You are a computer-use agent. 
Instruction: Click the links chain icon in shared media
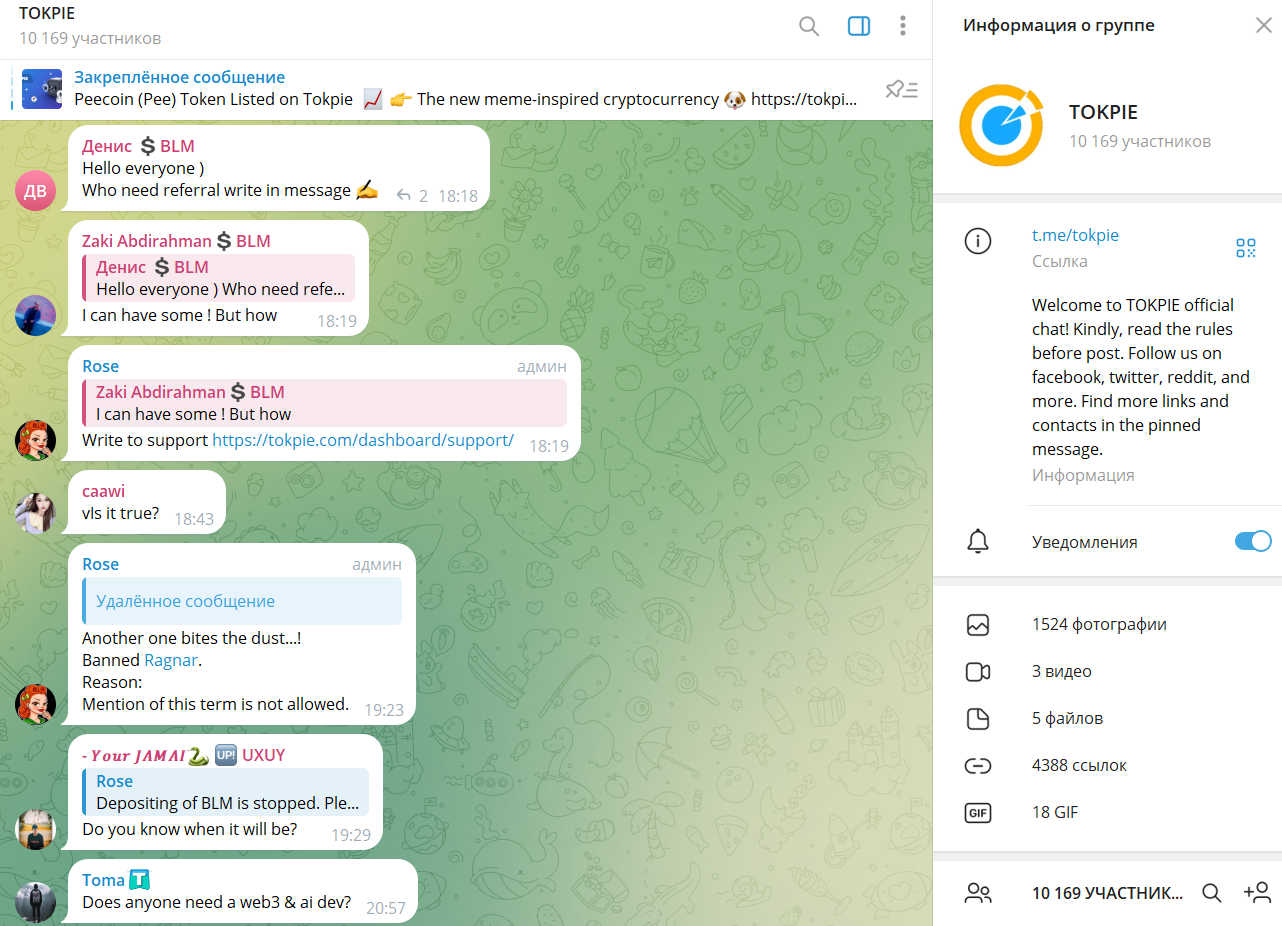(977, 766)
